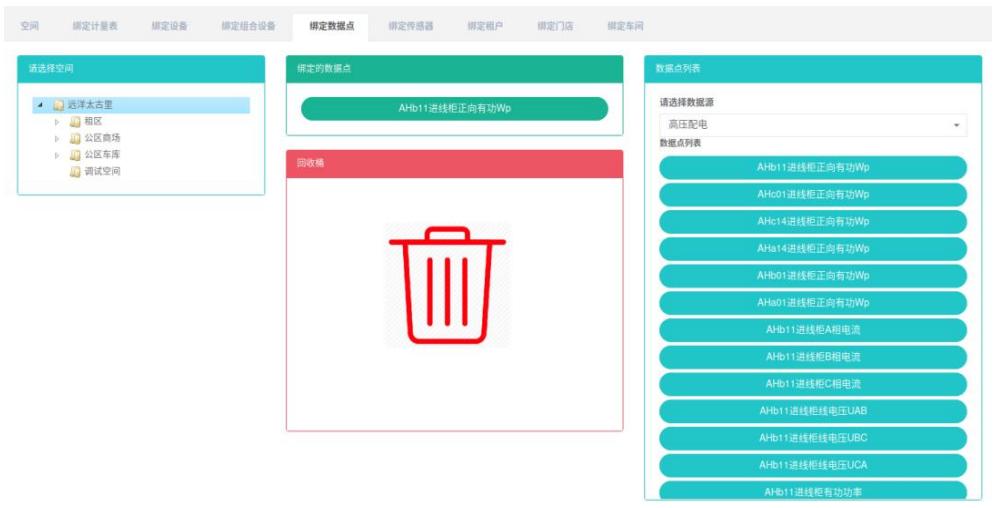Select the 绑定门店 tab
The width and height of the screenshot is (994, 508).
[555, 26]
